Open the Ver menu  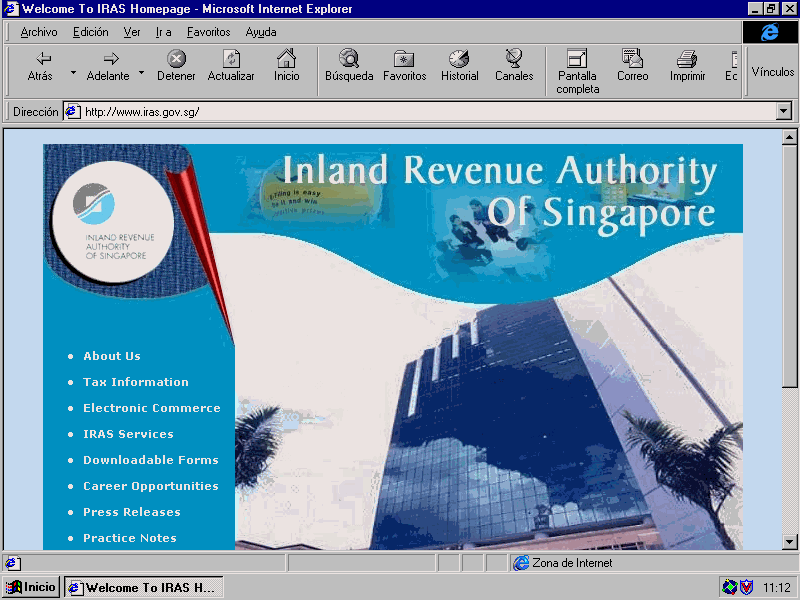tap(132, 32)
